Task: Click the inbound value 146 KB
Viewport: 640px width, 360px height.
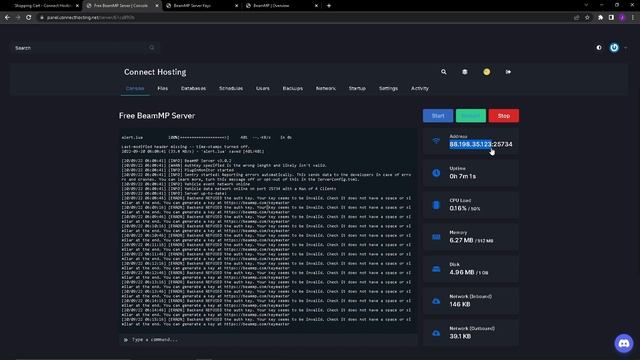Action: [460, 304]
